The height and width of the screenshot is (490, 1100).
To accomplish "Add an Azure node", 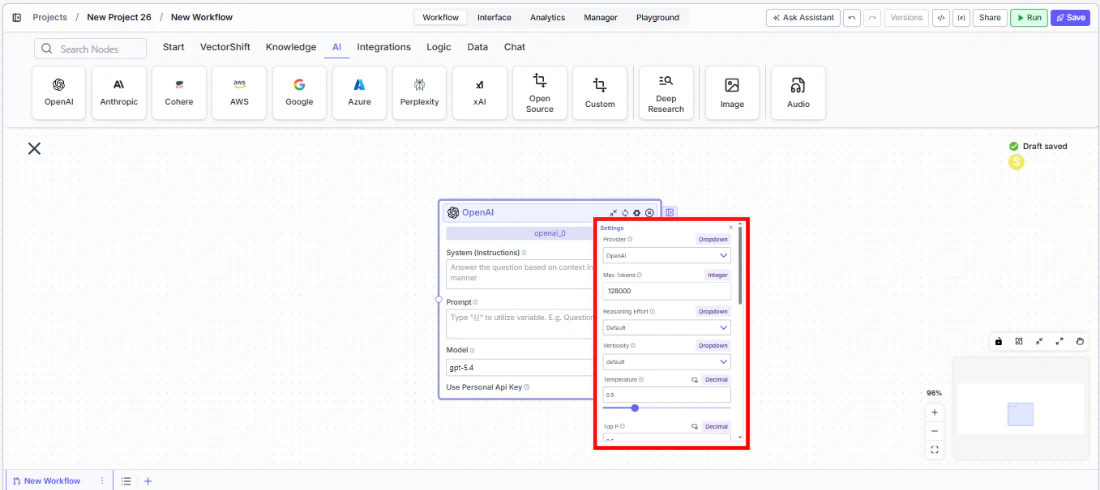I will (359, 93).
